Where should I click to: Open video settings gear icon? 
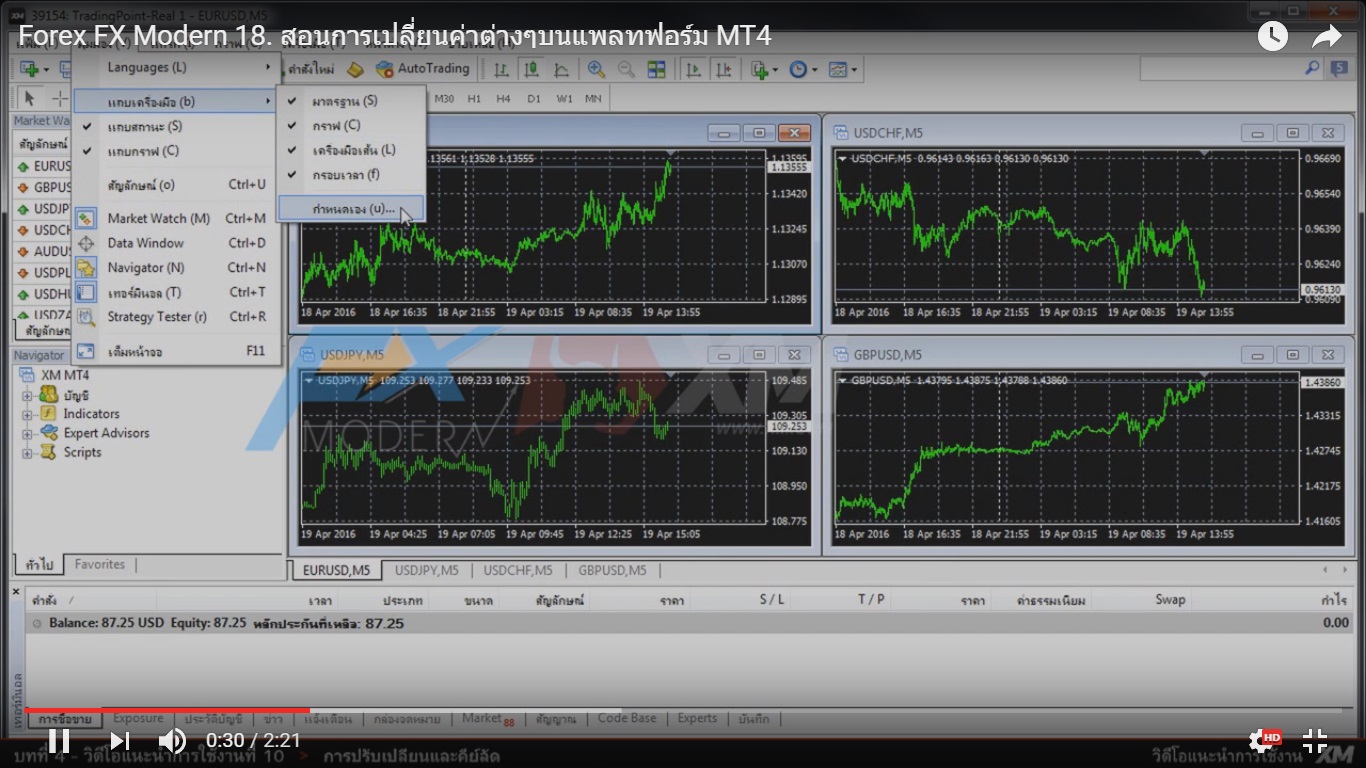pyautogui.click(x=1261, y=741)
